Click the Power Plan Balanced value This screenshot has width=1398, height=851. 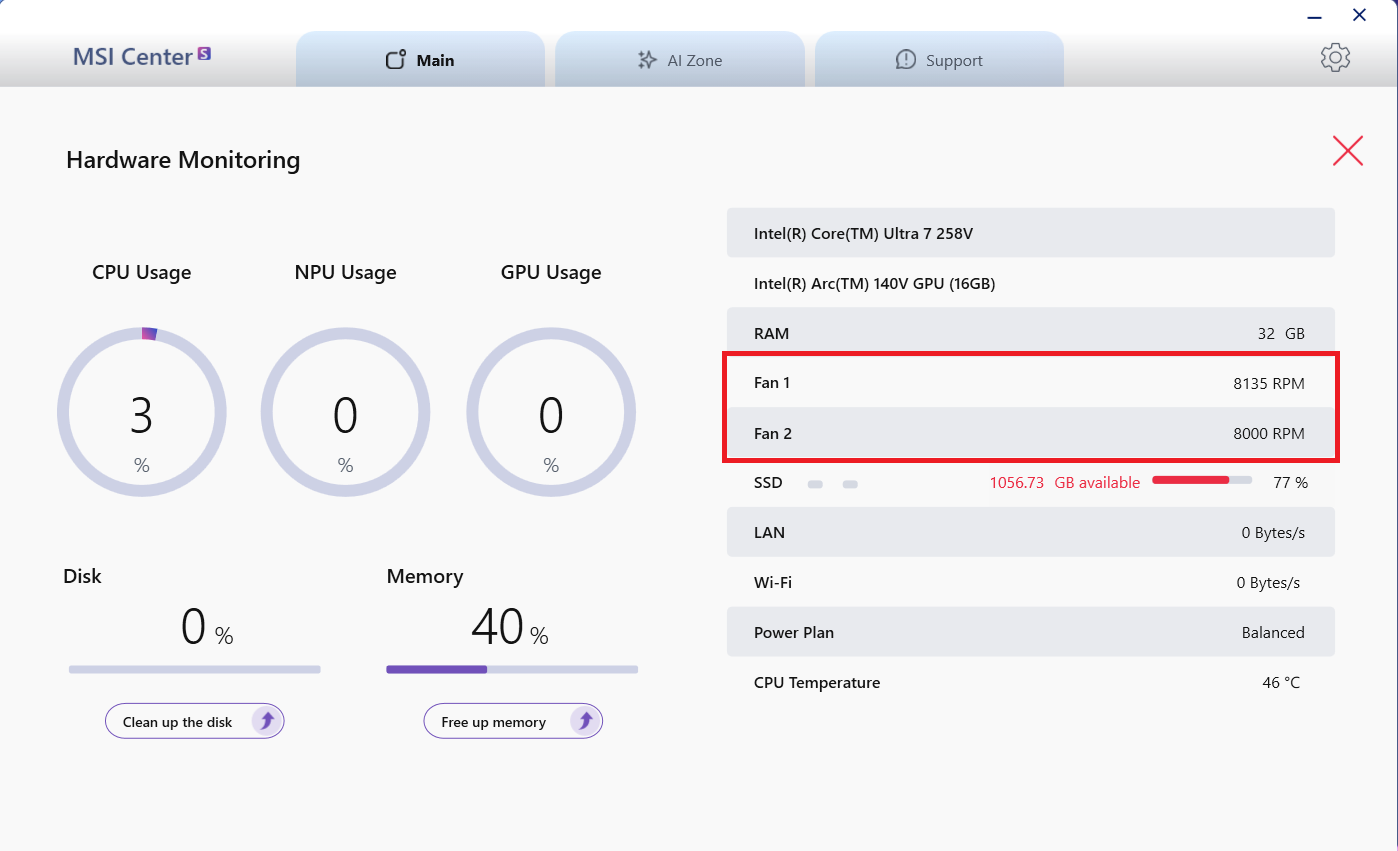(x=1273, y=632)
